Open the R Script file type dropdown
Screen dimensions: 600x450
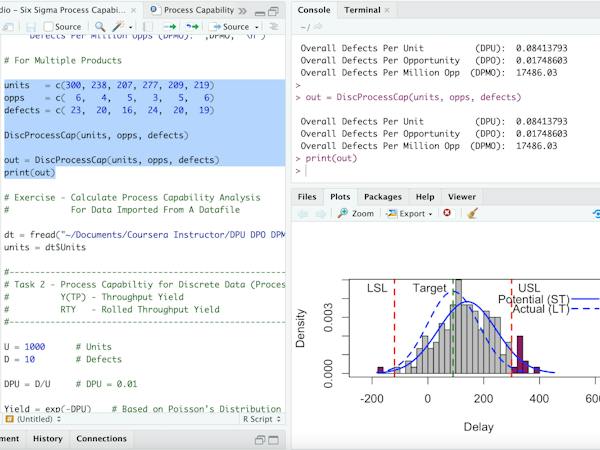pos(262,419)
